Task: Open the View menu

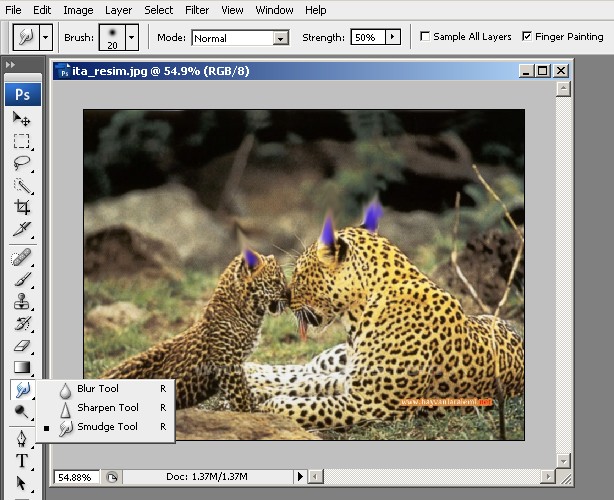Action: pos(232,10)
